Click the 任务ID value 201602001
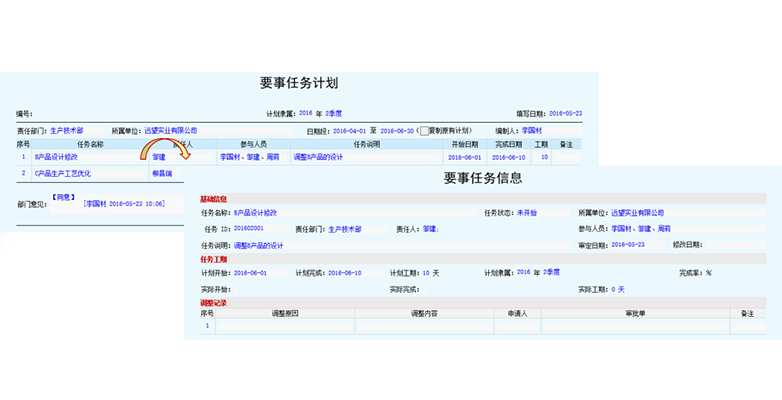The image size is (782, 400). click(249, 229)
